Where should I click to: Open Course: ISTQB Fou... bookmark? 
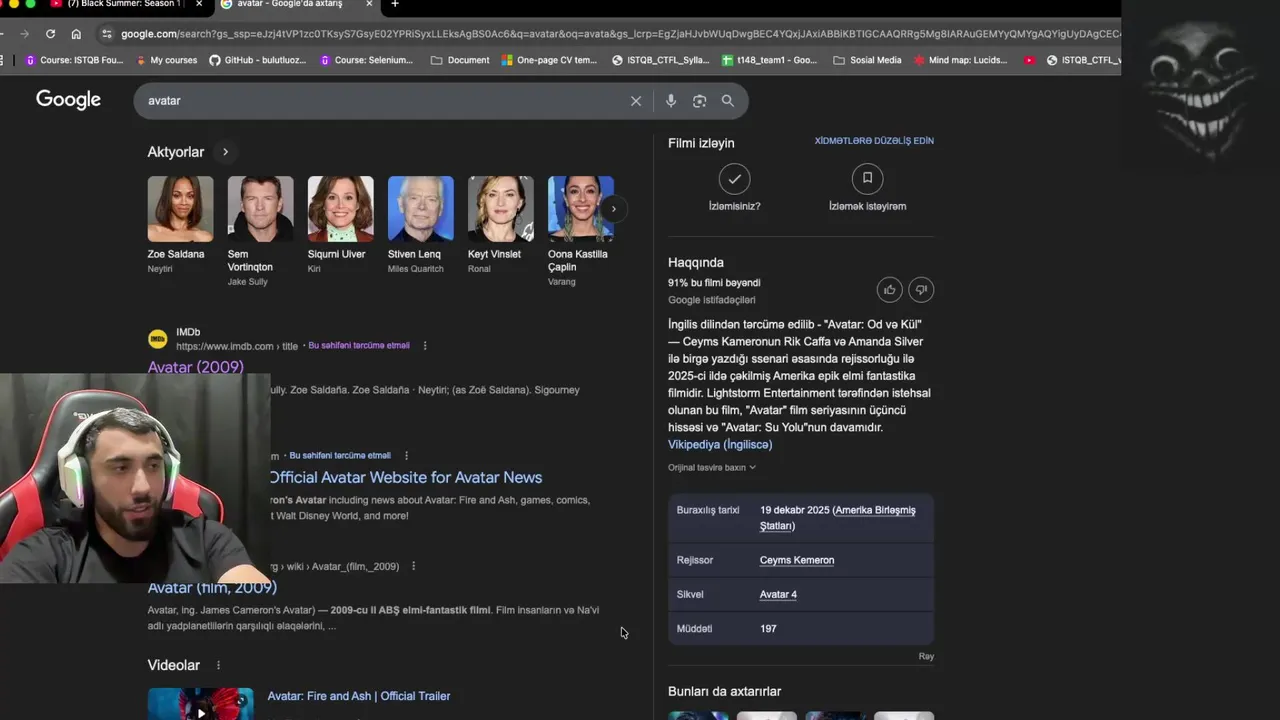point(74,60)
